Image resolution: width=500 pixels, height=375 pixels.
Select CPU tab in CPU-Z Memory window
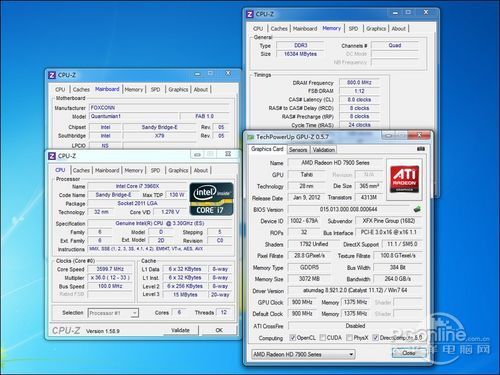[x=258, y=29]
